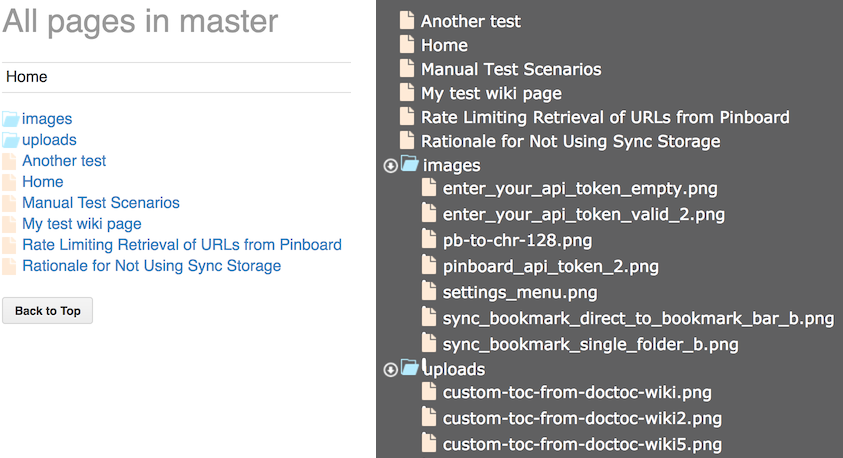Click the file icon next to settings_menu.png
Screen dimensions: 843x458
(x=429, y=293)
